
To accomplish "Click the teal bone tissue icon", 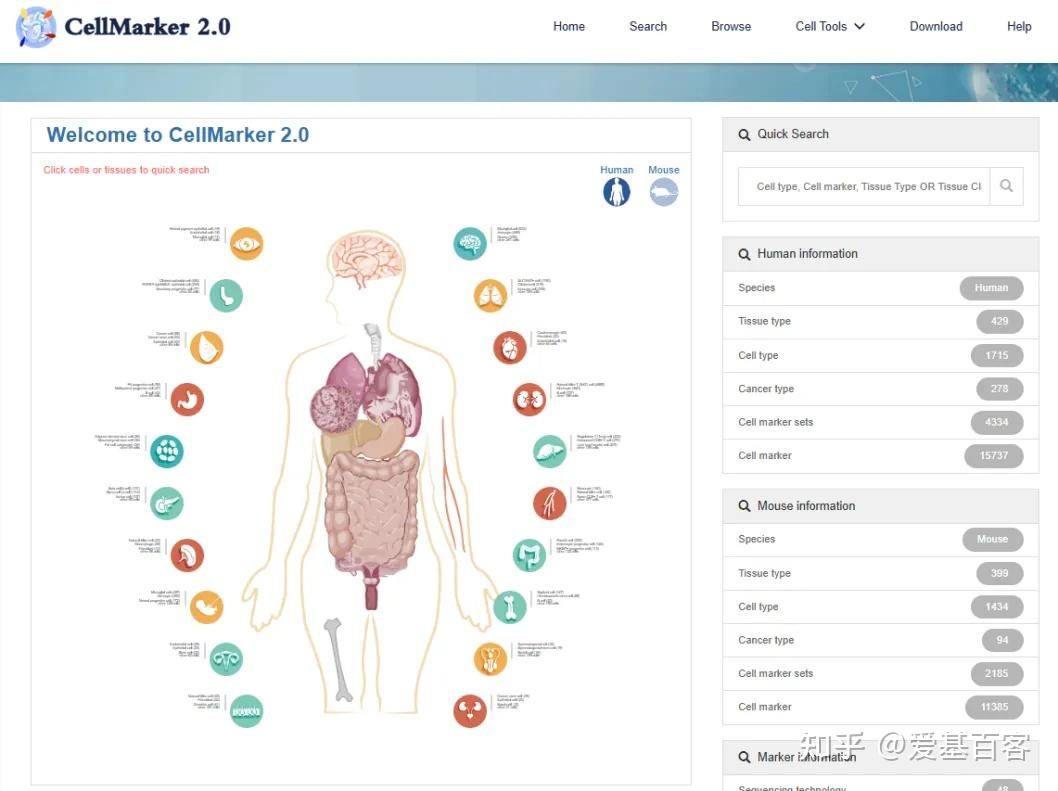I will point(510,607).
